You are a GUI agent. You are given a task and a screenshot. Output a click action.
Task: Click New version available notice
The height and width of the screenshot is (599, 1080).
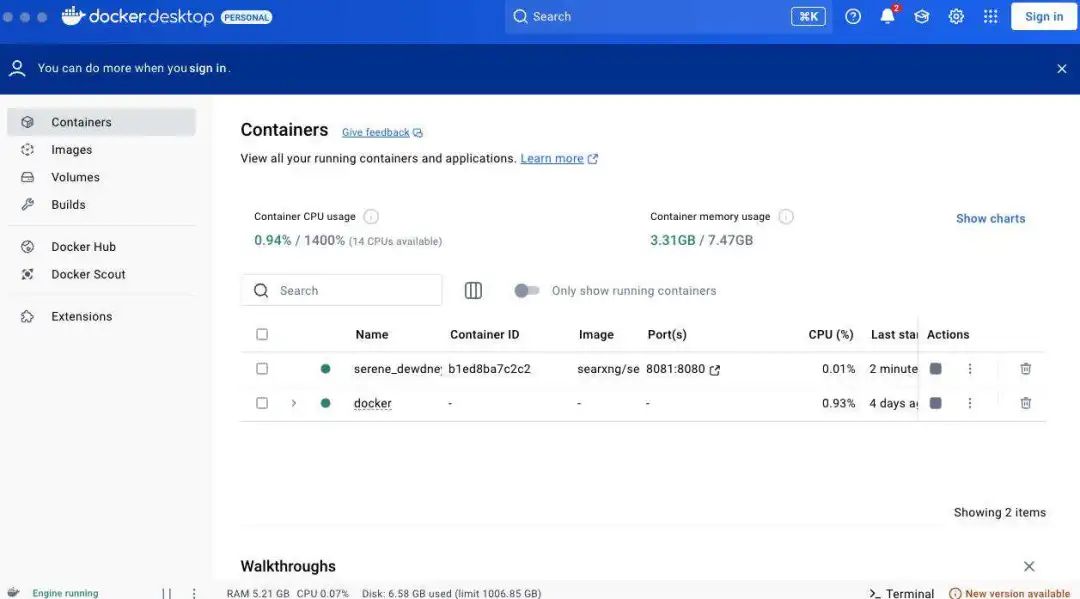(1010, 593)
